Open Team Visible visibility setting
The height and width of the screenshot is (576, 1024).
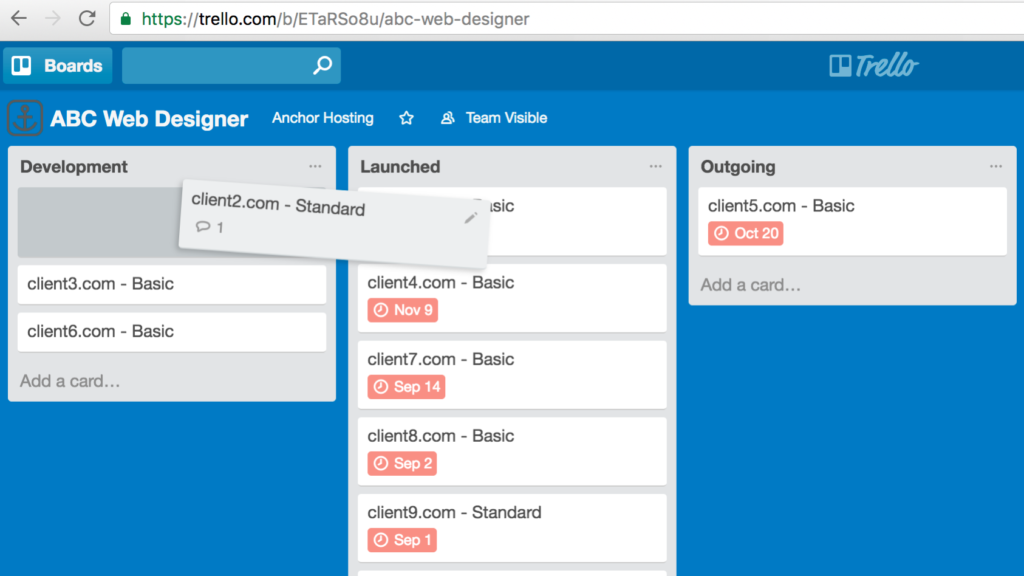(x=495, y=118)
